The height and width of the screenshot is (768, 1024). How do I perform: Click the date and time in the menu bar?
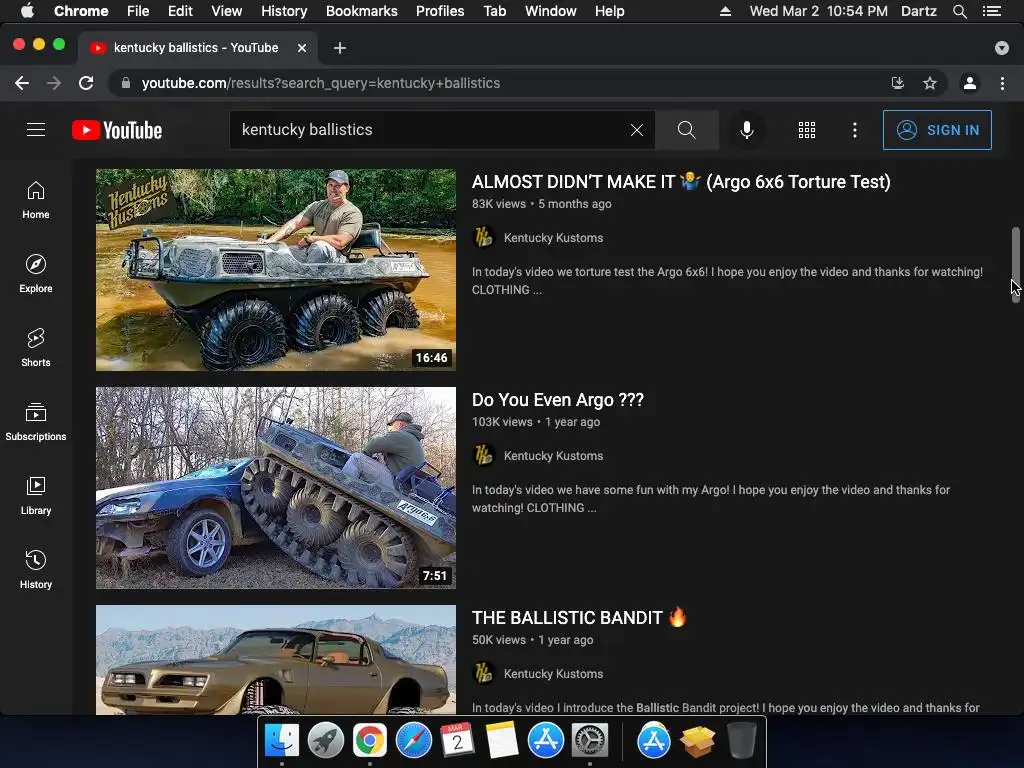[818, 11]
